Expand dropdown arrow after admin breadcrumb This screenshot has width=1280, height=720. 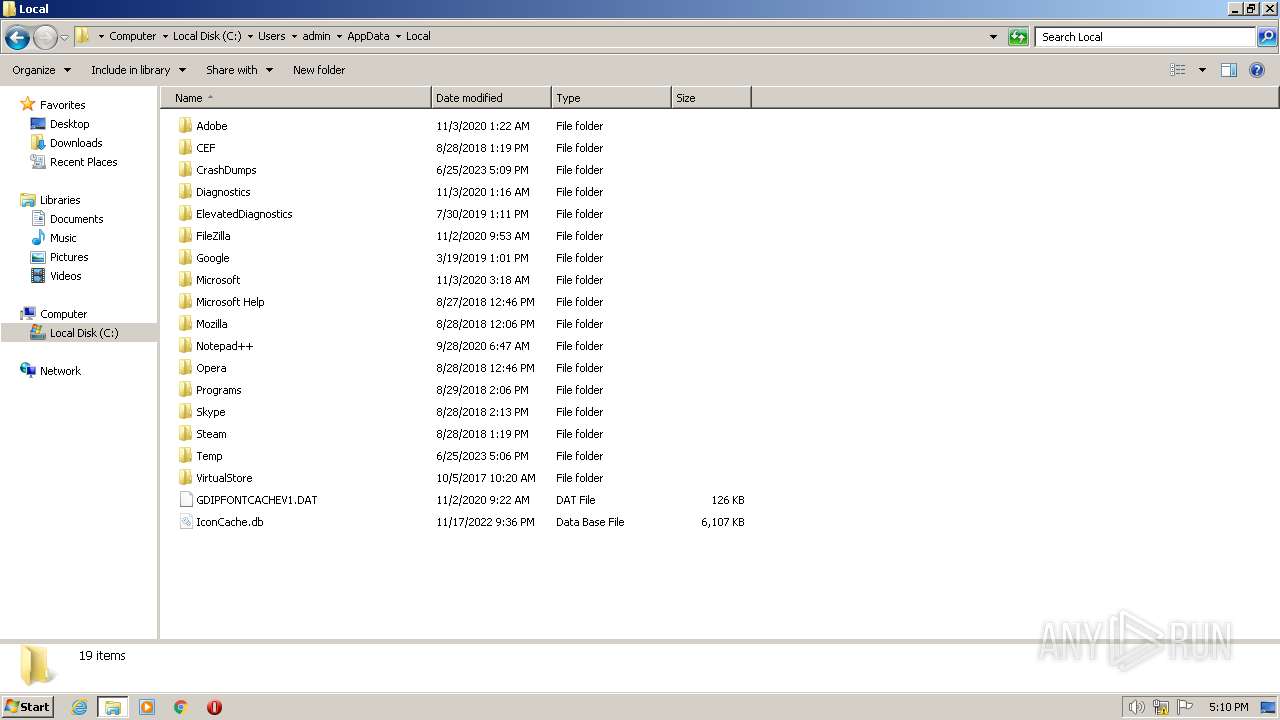339,36
